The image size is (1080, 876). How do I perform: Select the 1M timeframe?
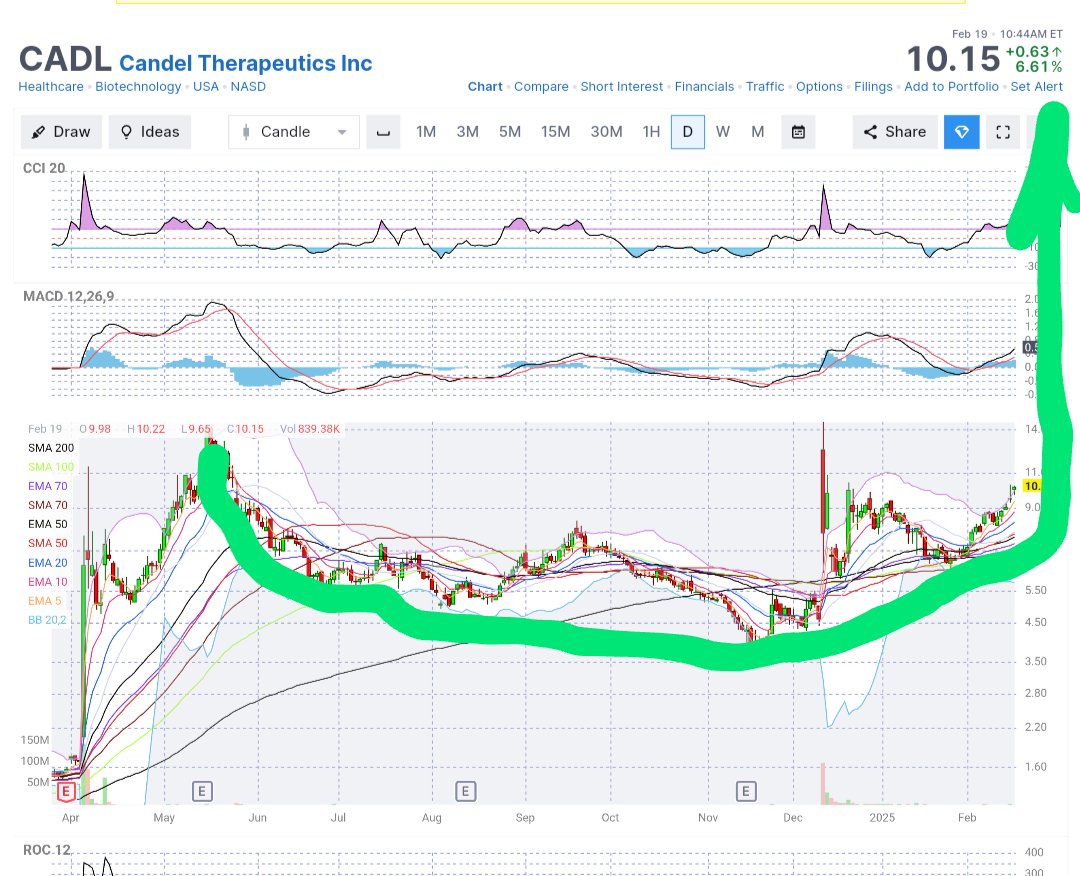click(426, 132)
